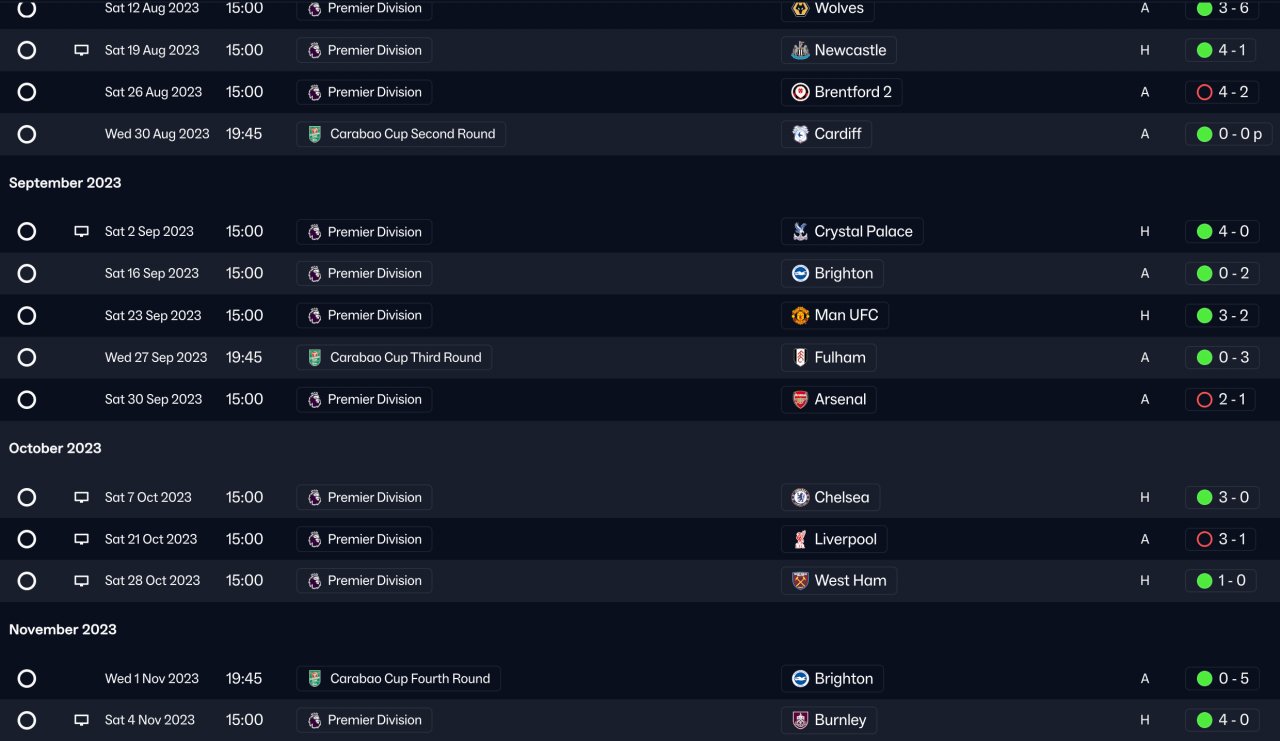Click the October 2023 month header
The height and width of the screenshot is (741, 1280).
(55, 449)
